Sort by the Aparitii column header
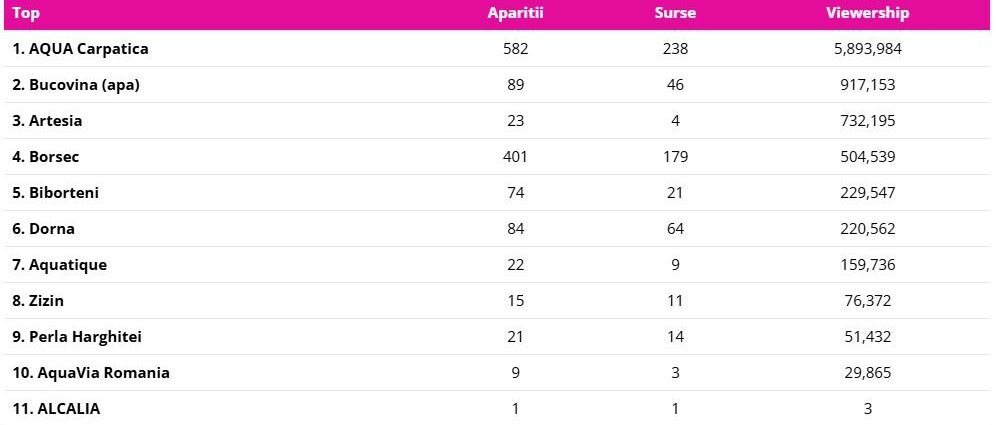This screenshot has height=425, width=997. pos(515,13)
